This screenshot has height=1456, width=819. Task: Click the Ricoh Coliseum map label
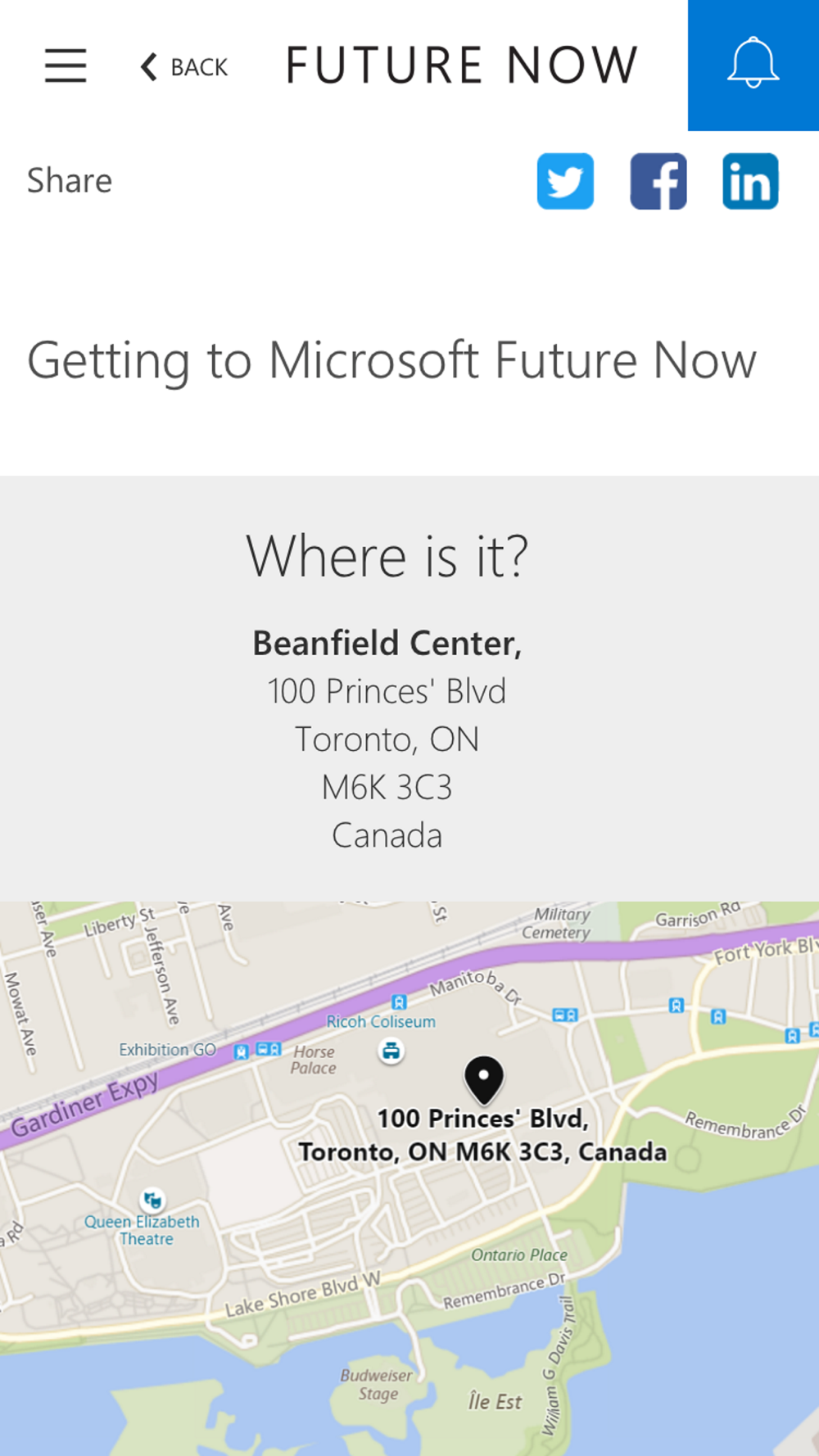[381, 1022]
